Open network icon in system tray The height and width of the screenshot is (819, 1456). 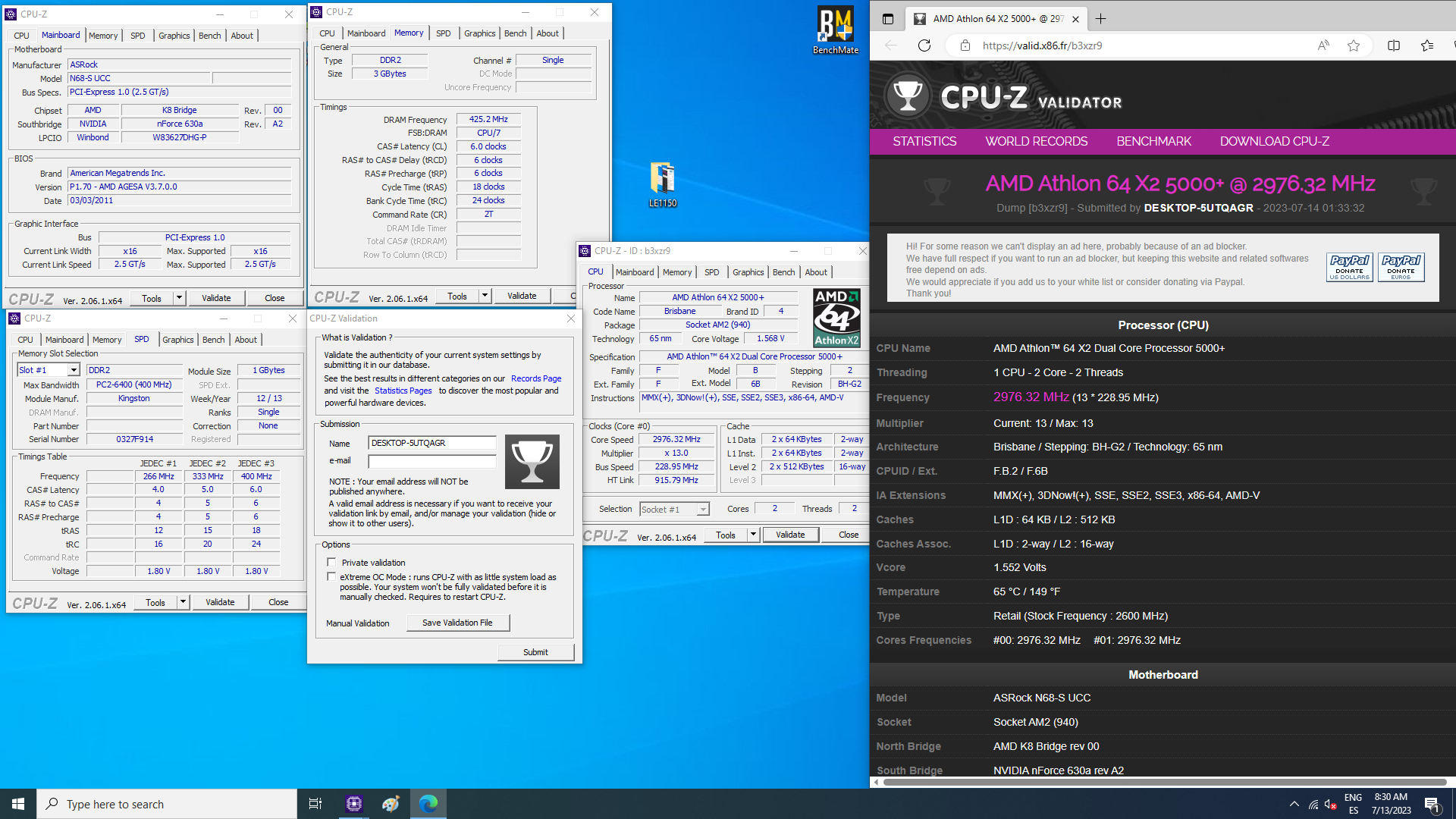(1313, 805)
